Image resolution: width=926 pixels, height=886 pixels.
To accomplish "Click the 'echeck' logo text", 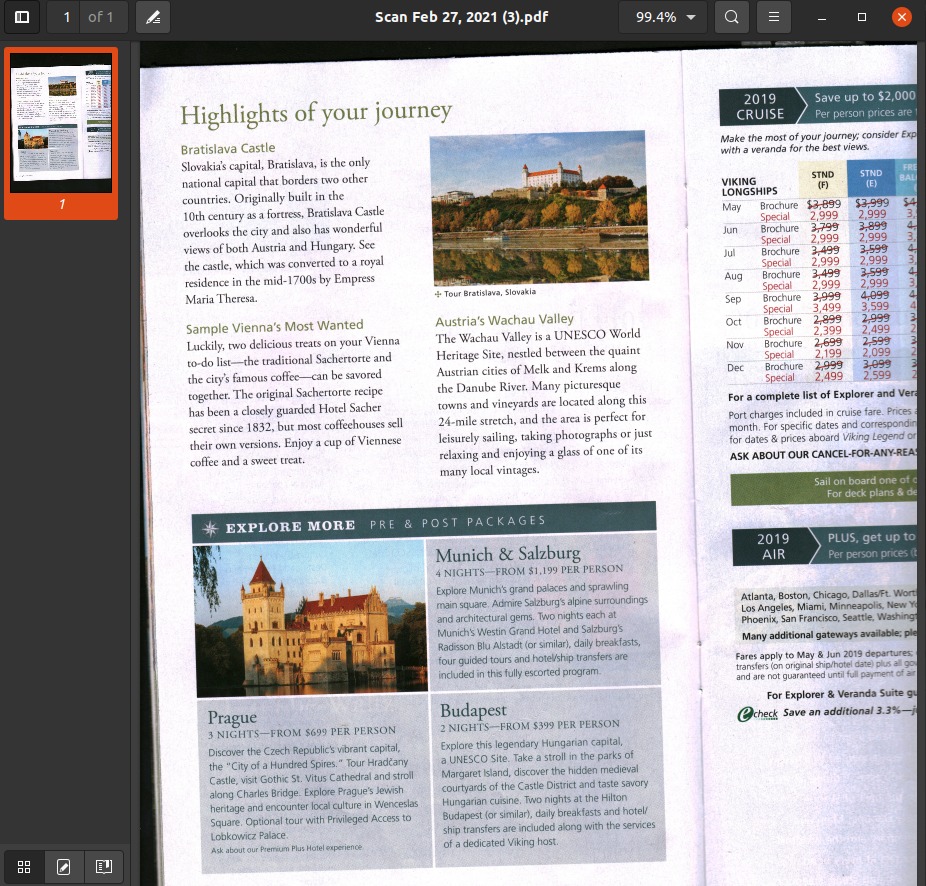I will tap(758, 714).
